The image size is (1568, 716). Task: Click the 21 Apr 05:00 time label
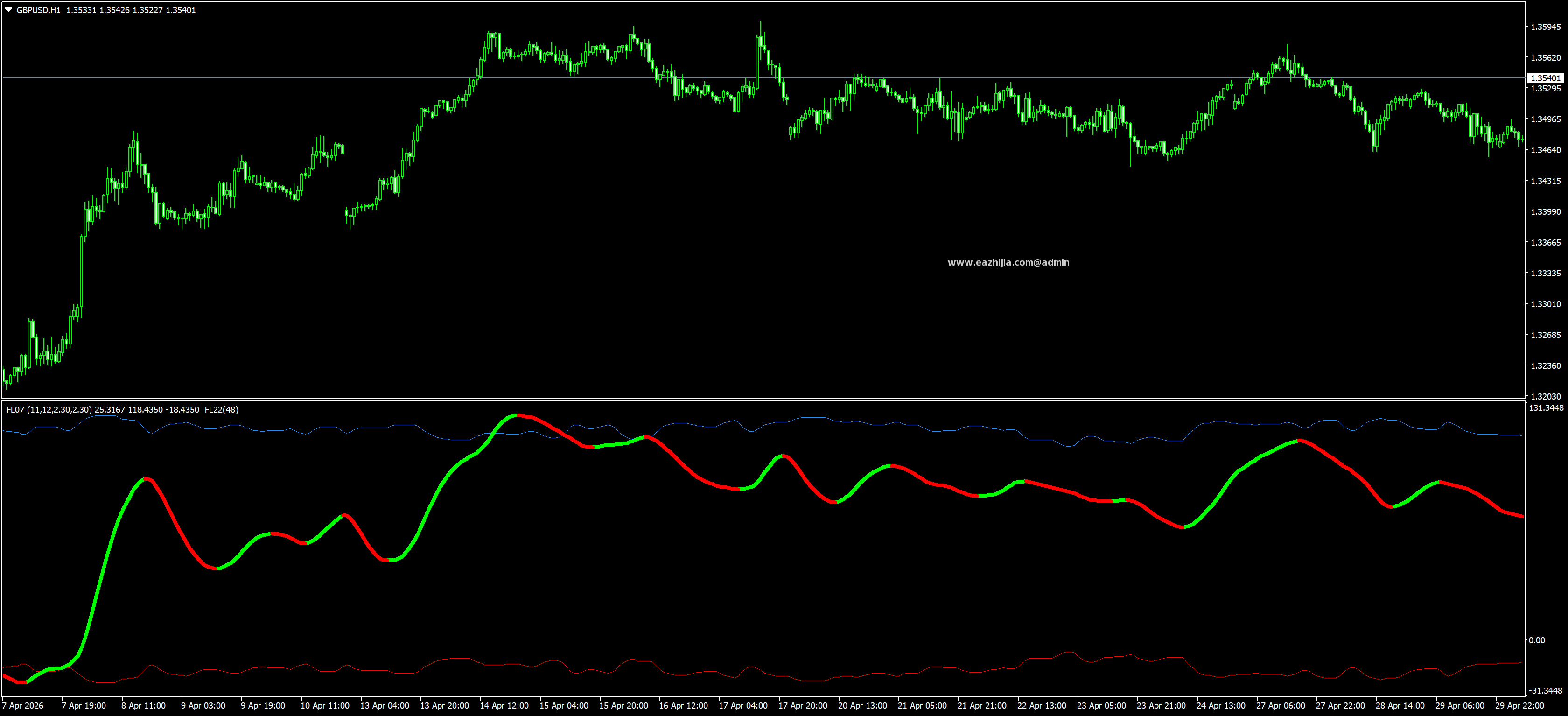(922, 706)
